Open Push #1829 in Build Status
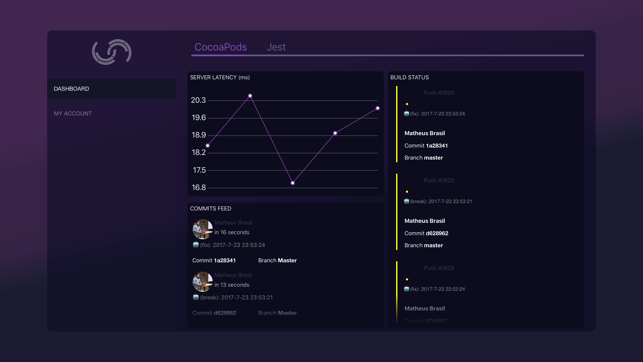The image size is (643, 362). [439, 181]
